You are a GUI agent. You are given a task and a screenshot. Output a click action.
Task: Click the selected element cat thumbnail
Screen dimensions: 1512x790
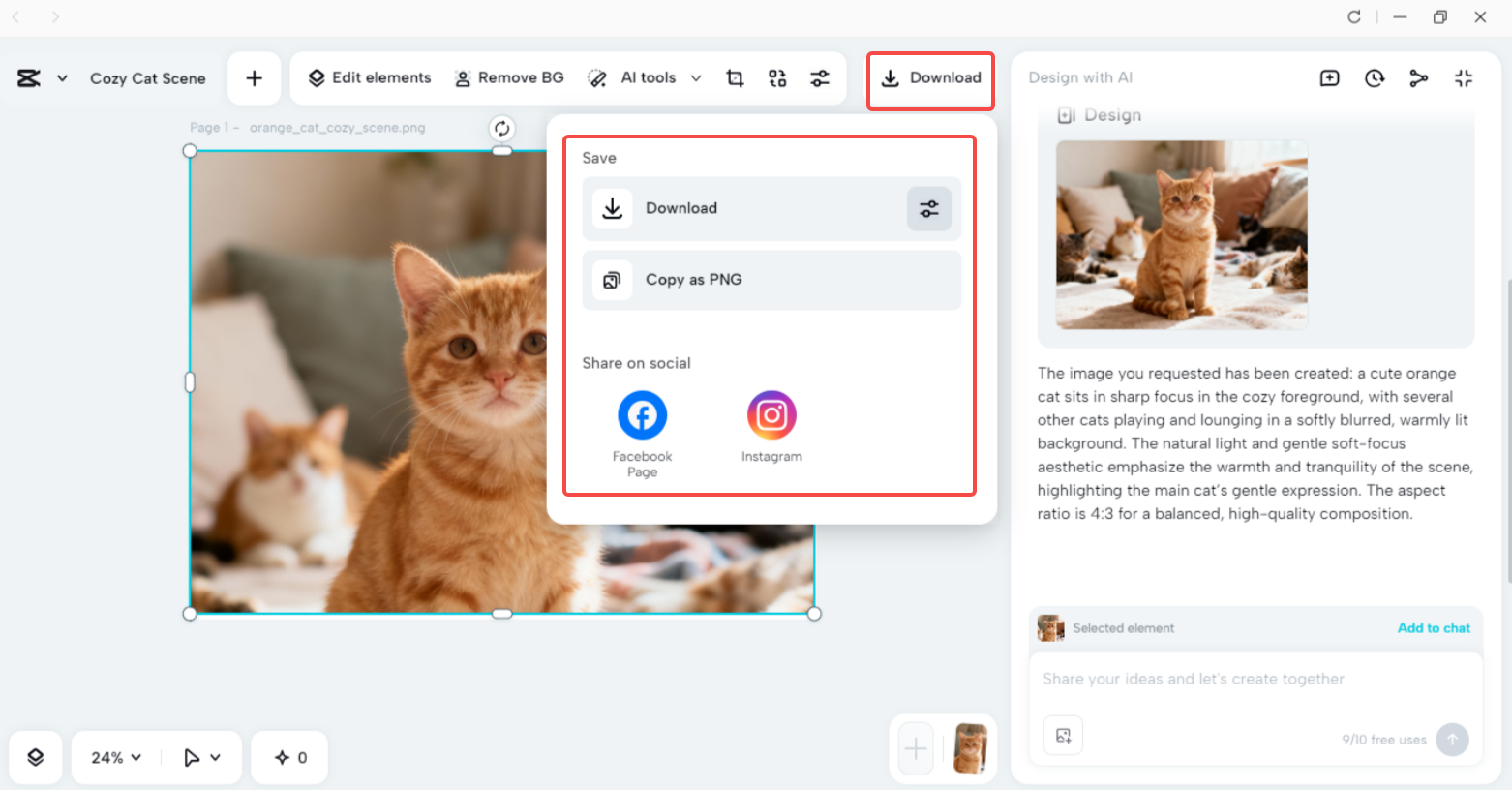click(x=1050, y=628)
